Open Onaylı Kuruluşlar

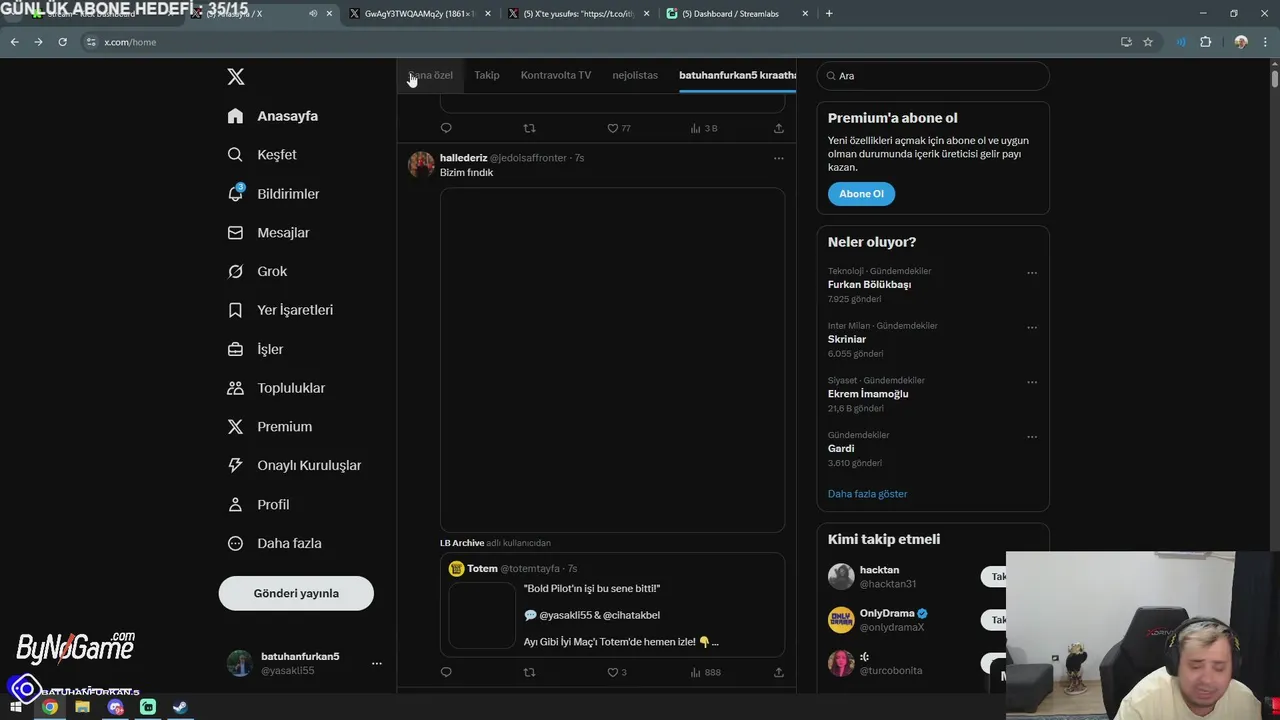point(294,465)
